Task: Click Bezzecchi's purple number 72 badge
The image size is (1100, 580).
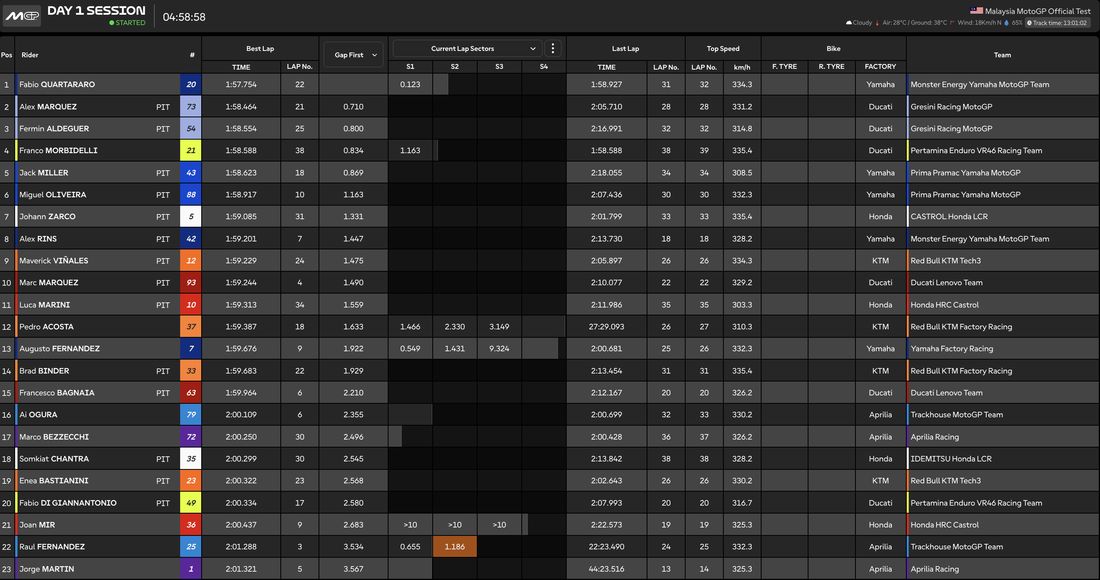Action: click(191, 436)
